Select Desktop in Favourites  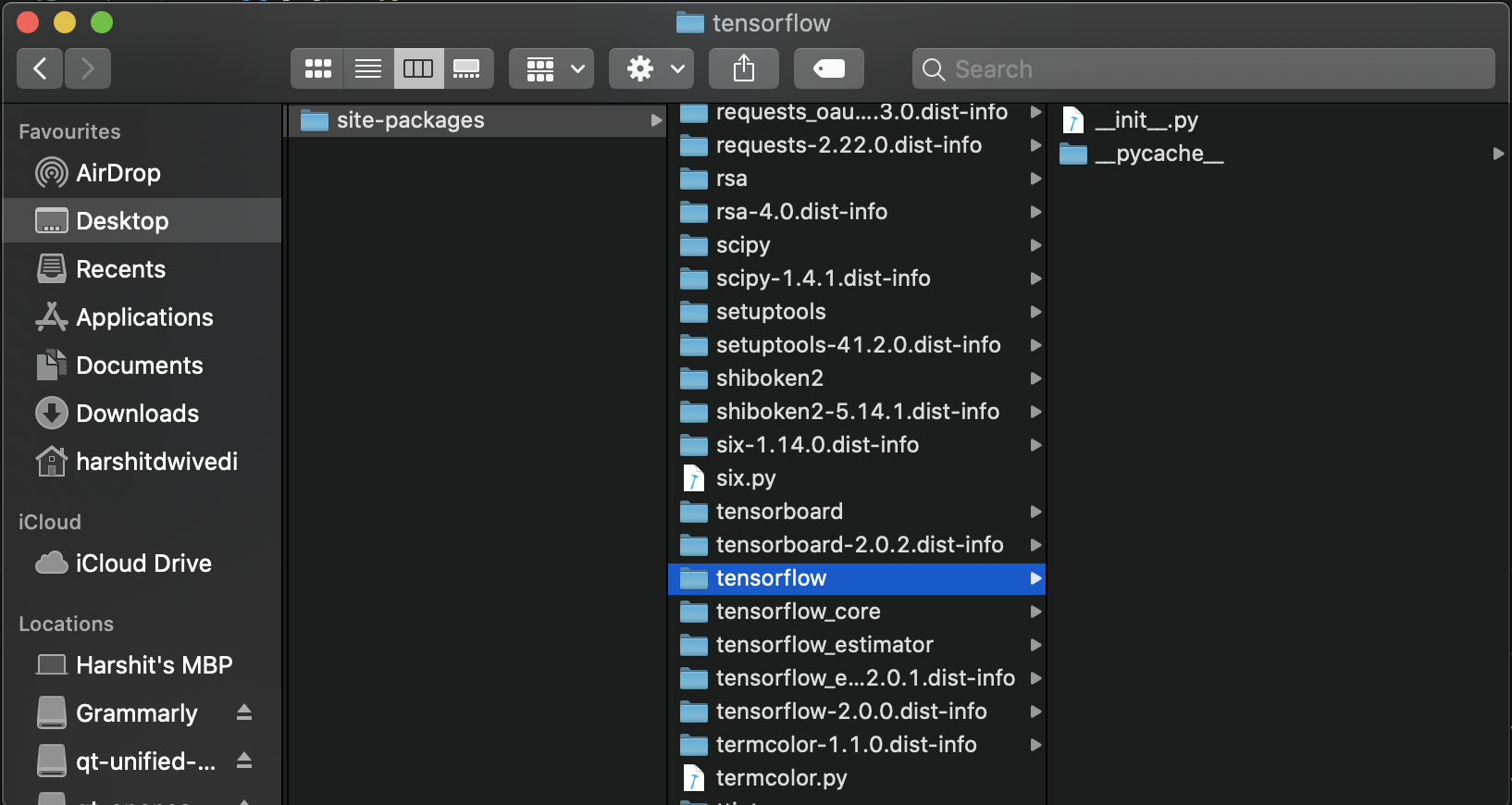click(x=142, y=221)
